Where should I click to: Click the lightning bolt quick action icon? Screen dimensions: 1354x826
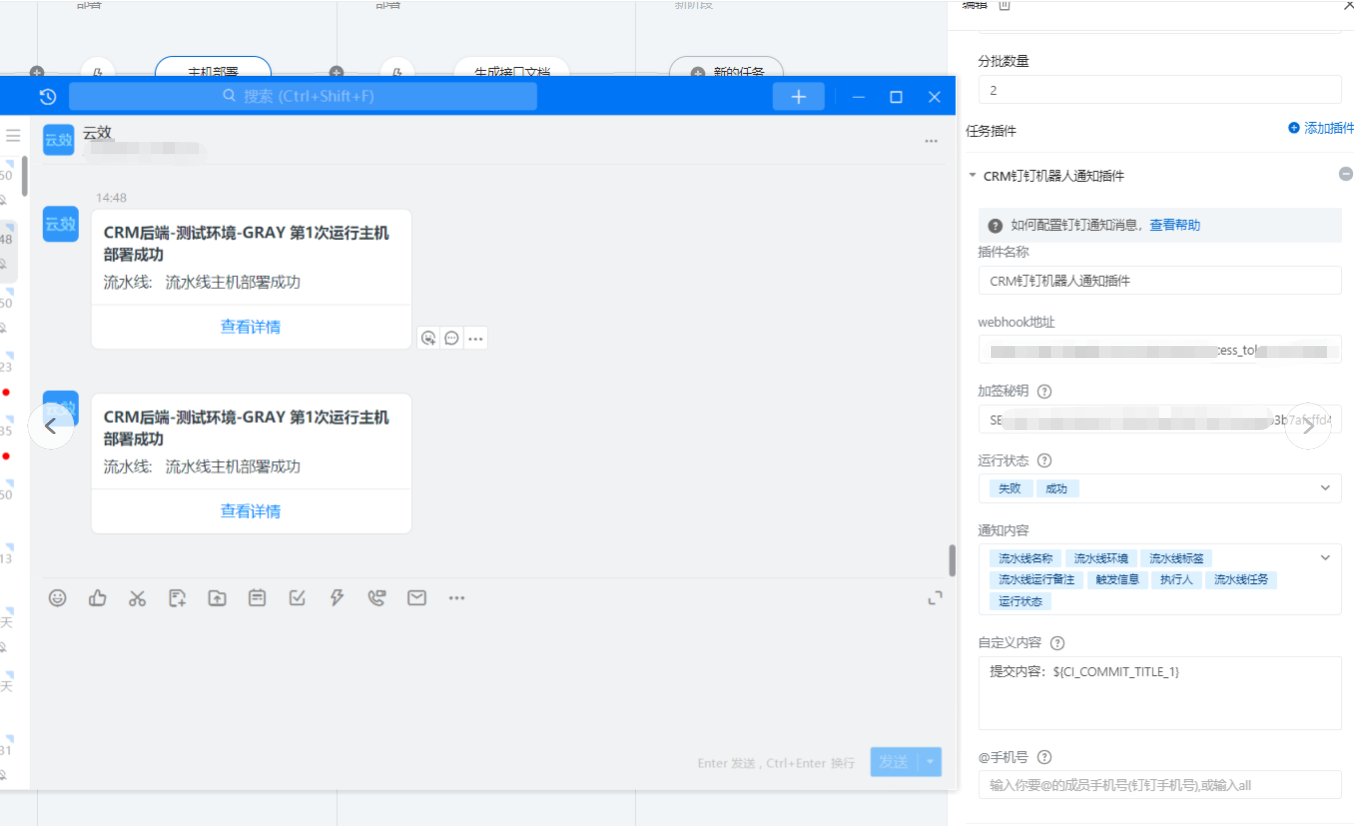(x=337, y=598)
